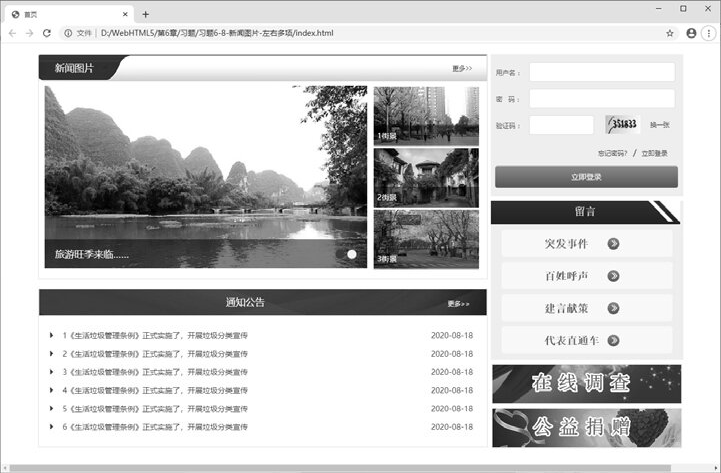Viewport: 721px width, 473px height.
Task: Click the 通知公告 section heading
Action: pyautogui.click(x=245, y=302)
